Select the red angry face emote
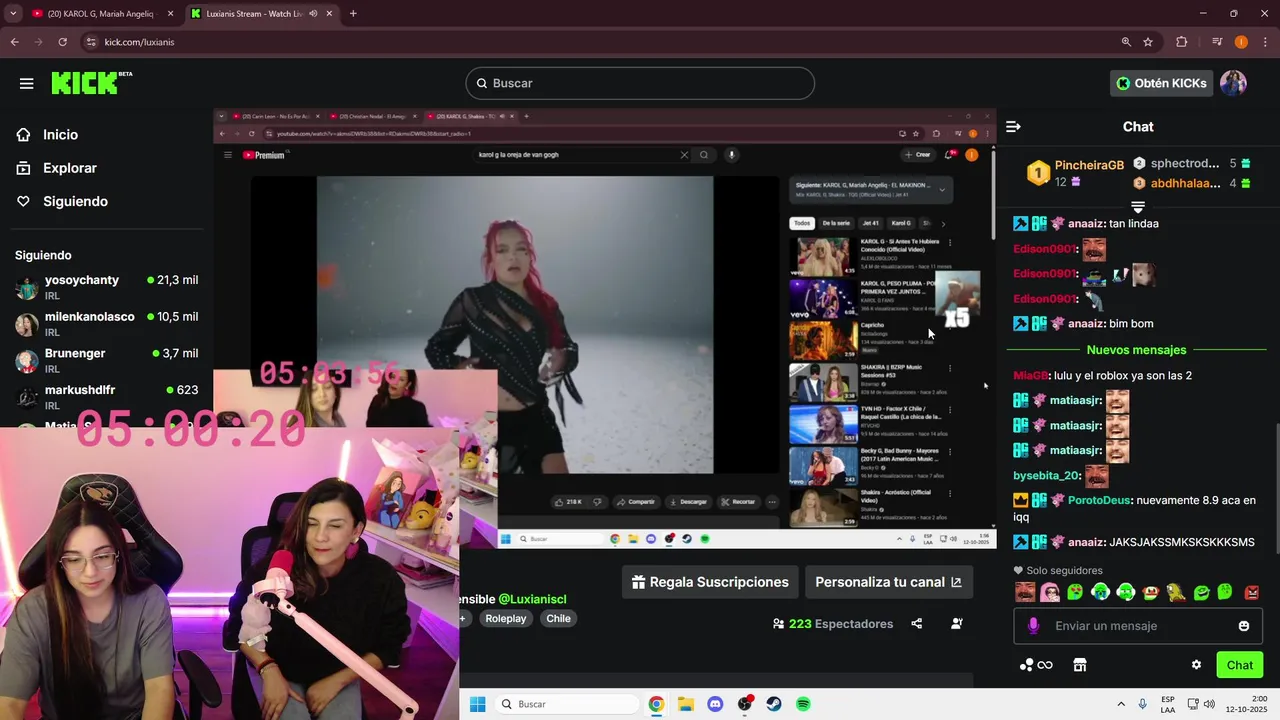This screenshot has height=720, width=1280. [x=1251, y=592]
